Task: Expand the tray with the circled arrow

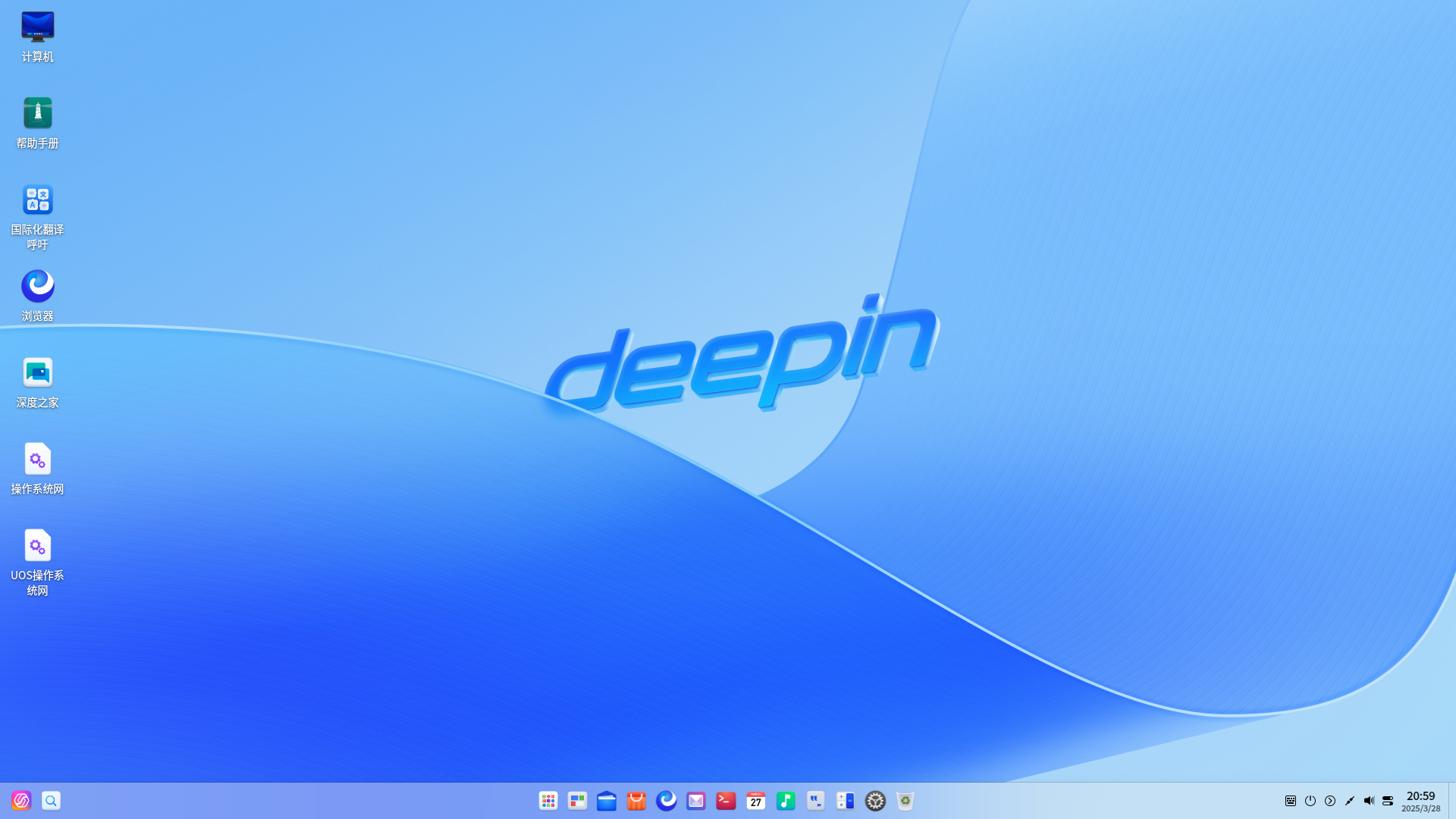Action: (x=1330, y=801)
